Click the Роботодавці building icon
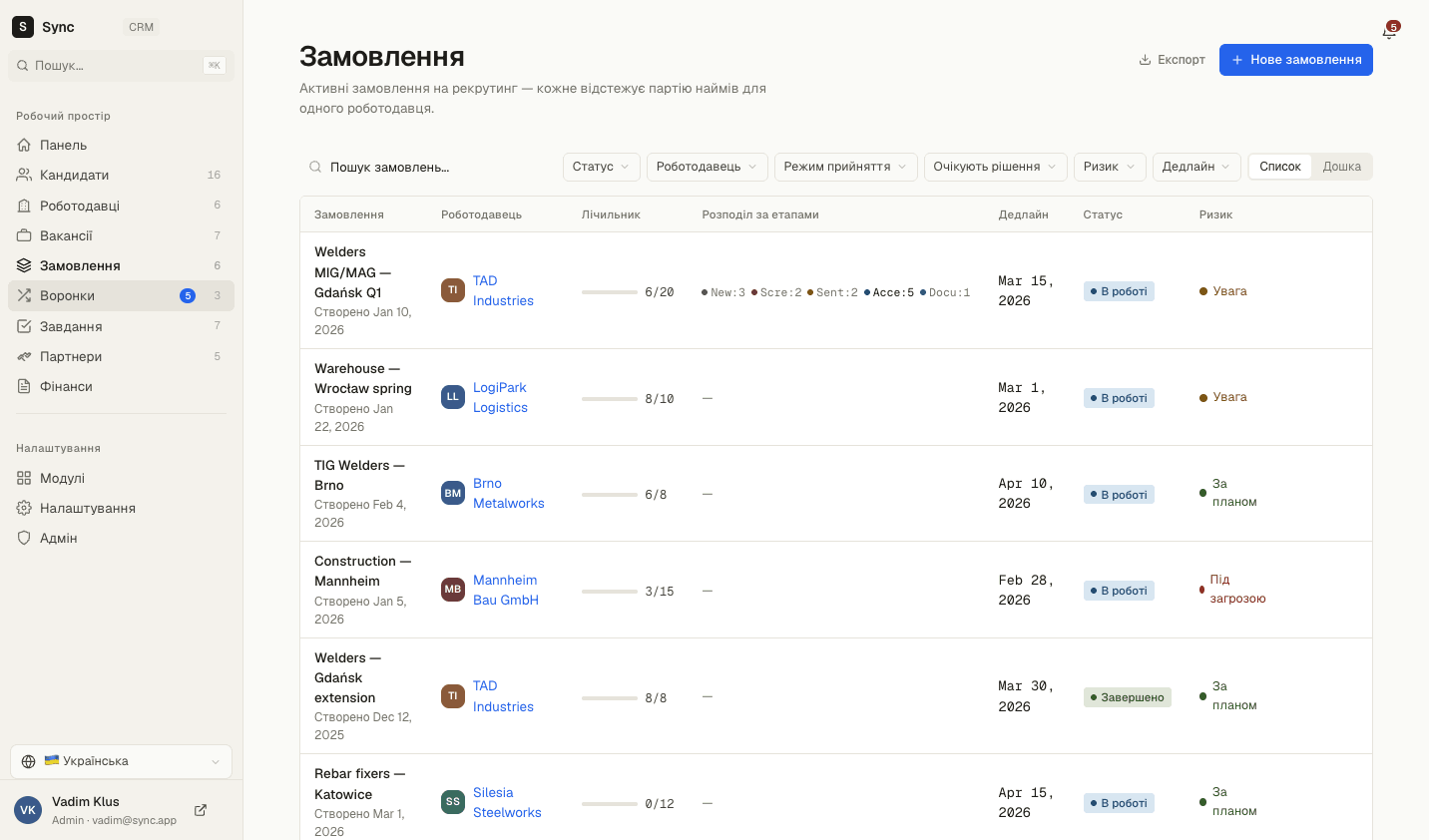This screenshot has height=840, width=1429. point(24,206)
